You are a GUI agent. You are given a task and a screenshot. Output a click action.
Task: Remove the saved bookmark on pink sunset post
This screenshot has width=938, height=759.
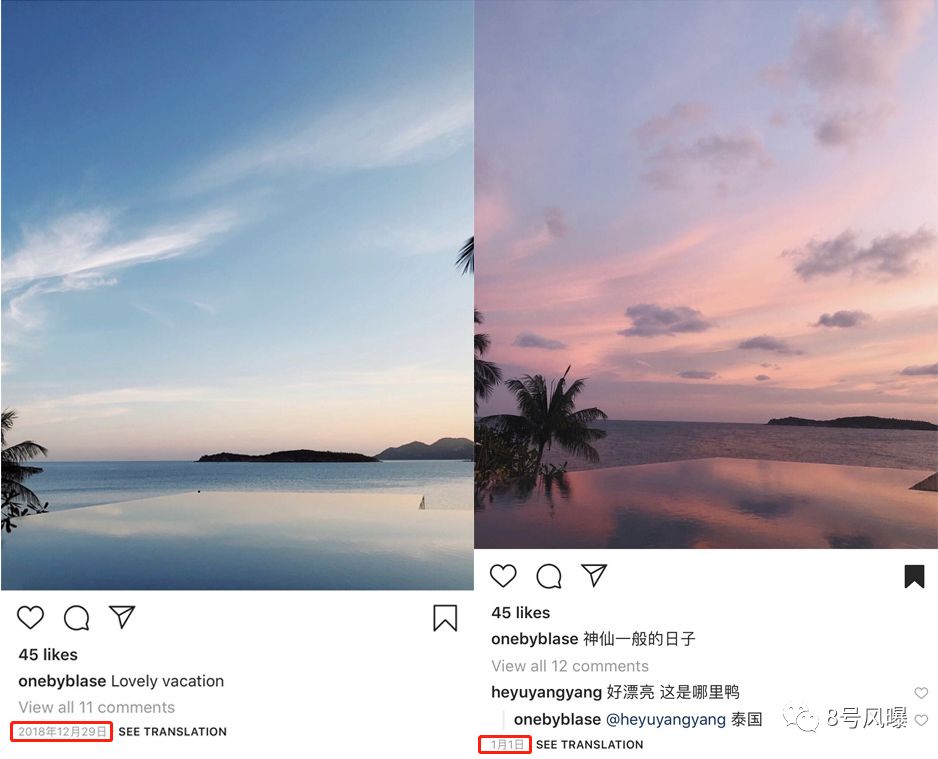coord(915,576)
